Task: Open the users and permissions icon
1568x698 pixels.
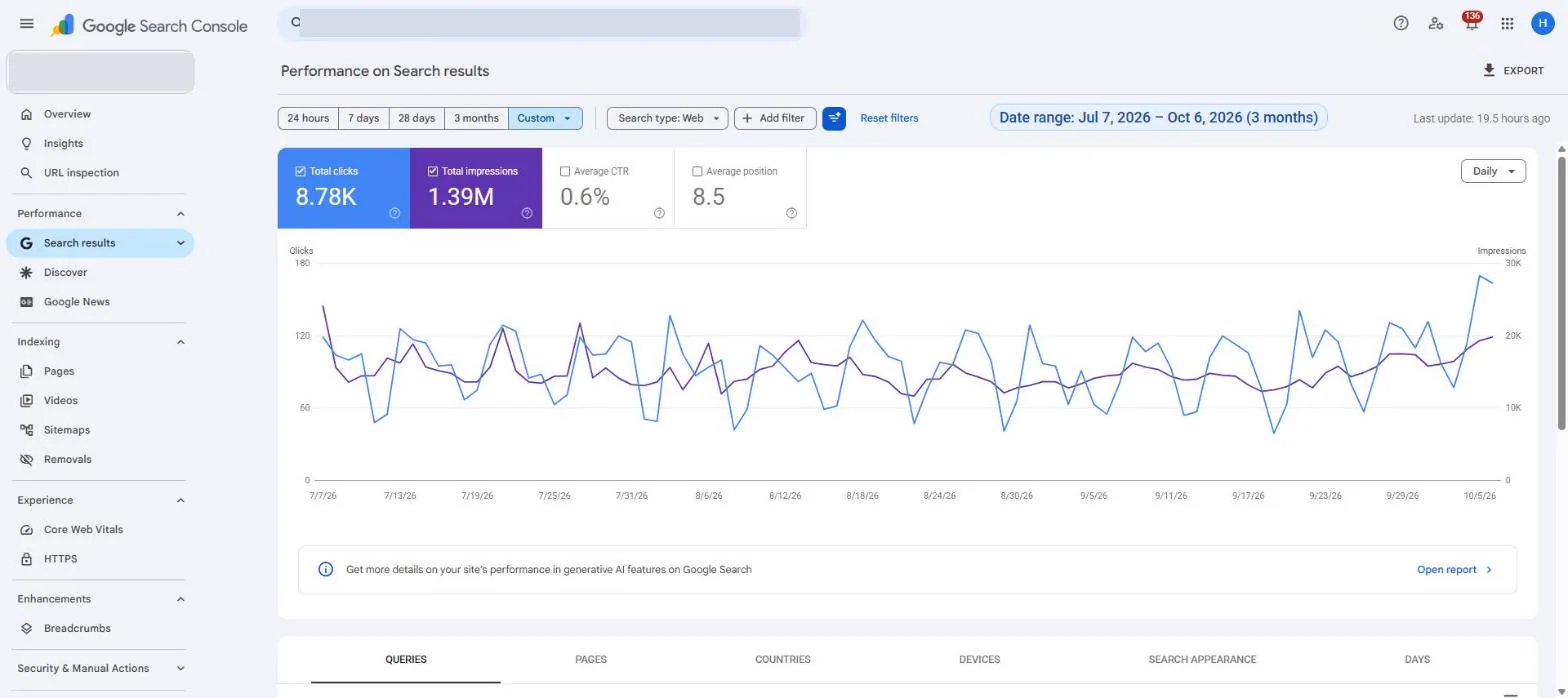Action: click(1436, 23)
